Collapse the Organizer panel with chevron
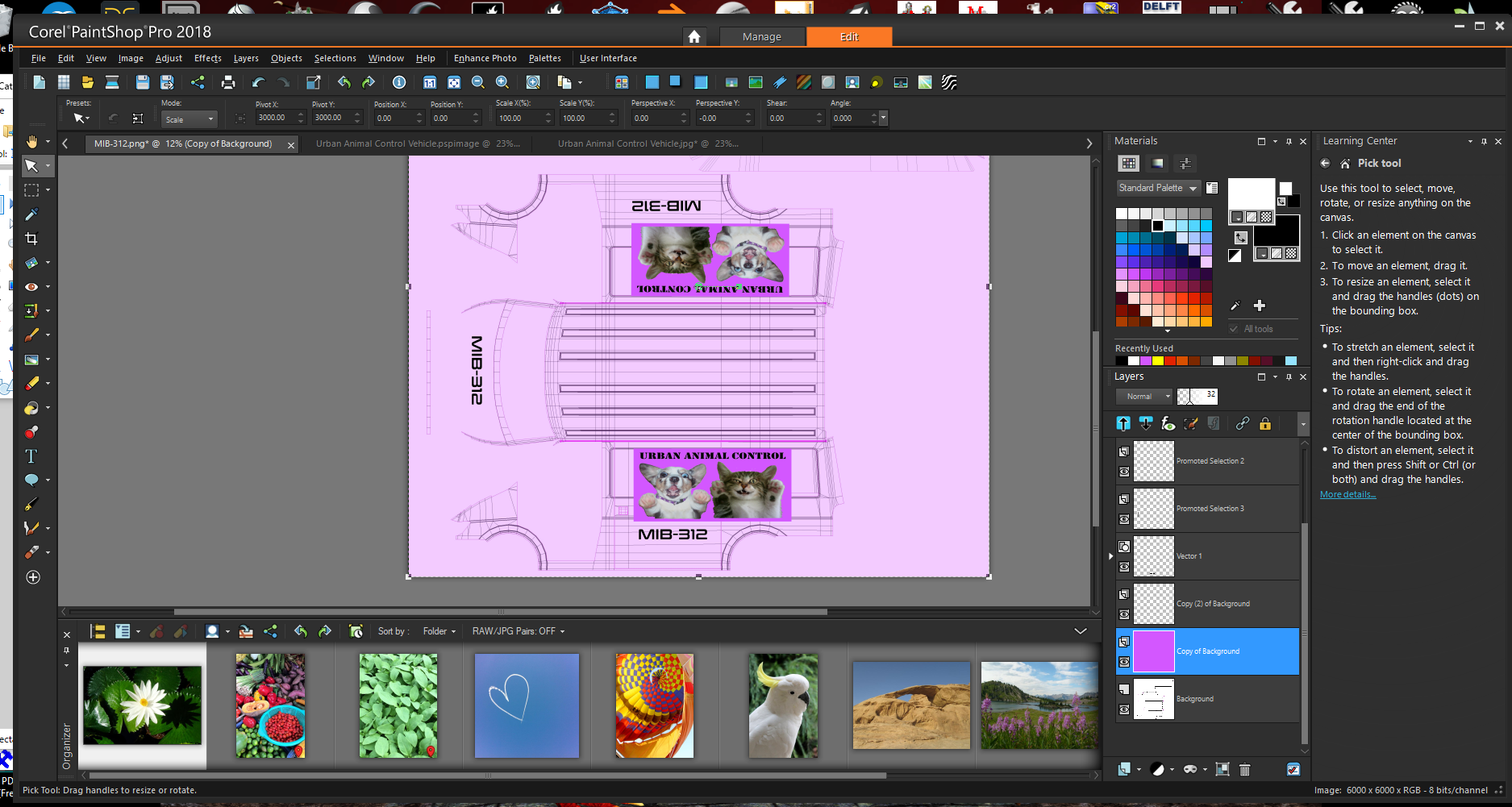Screen dimensions: 1512x807 coord(1081,631)
